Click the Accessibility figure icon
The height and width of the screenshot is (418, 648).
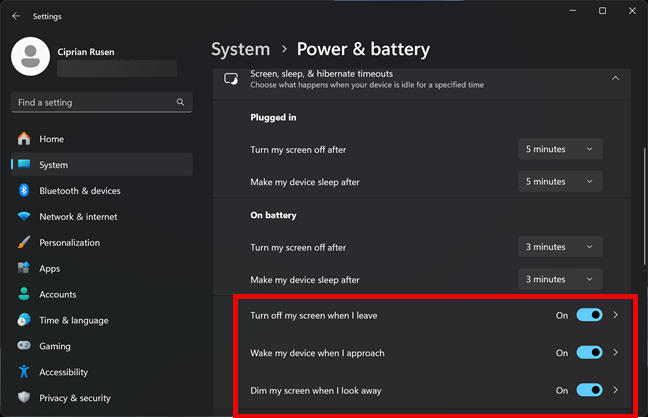tap(24, 372)
